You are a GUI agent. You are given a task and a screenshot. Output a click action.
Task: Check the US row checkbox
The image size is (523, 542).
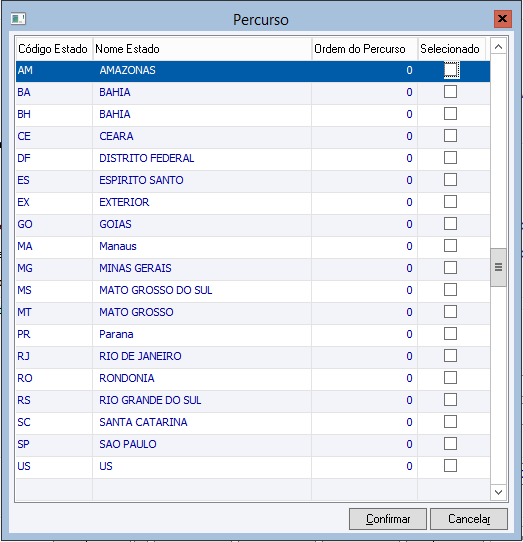[450, 466]
